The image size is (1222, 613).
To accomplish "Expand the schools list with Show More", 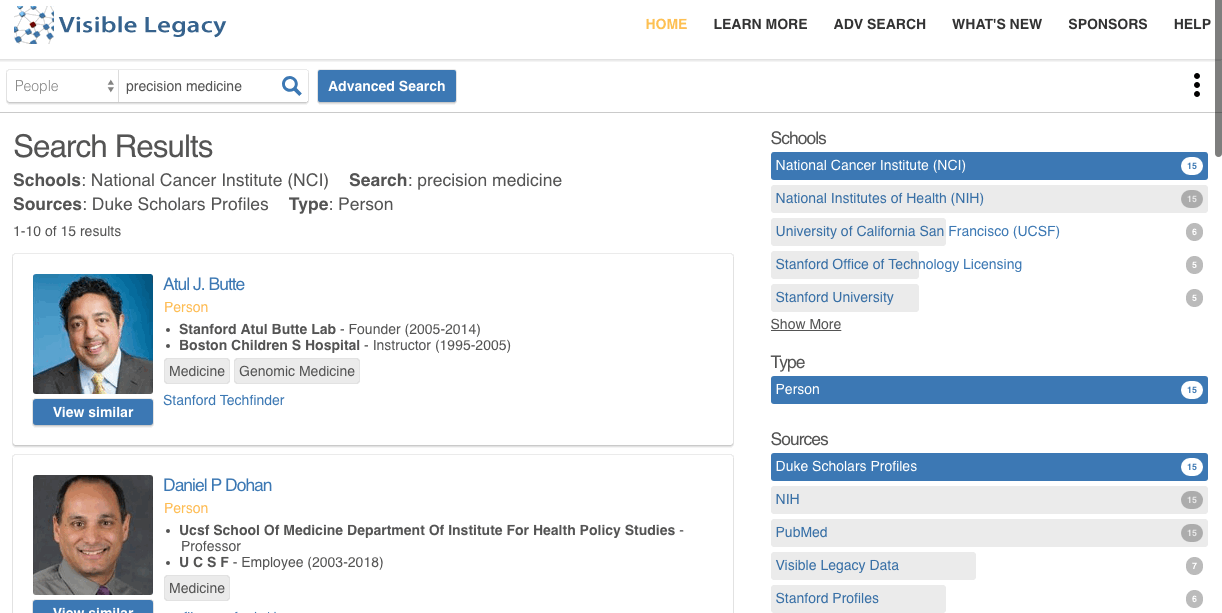I will point(805,324).
